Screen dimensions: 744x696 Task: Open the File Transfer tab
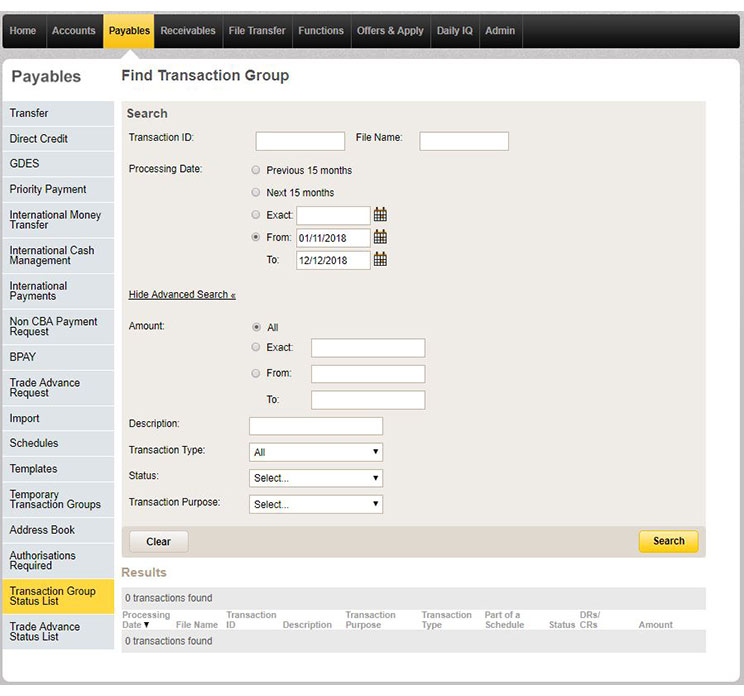click(257, 31)
